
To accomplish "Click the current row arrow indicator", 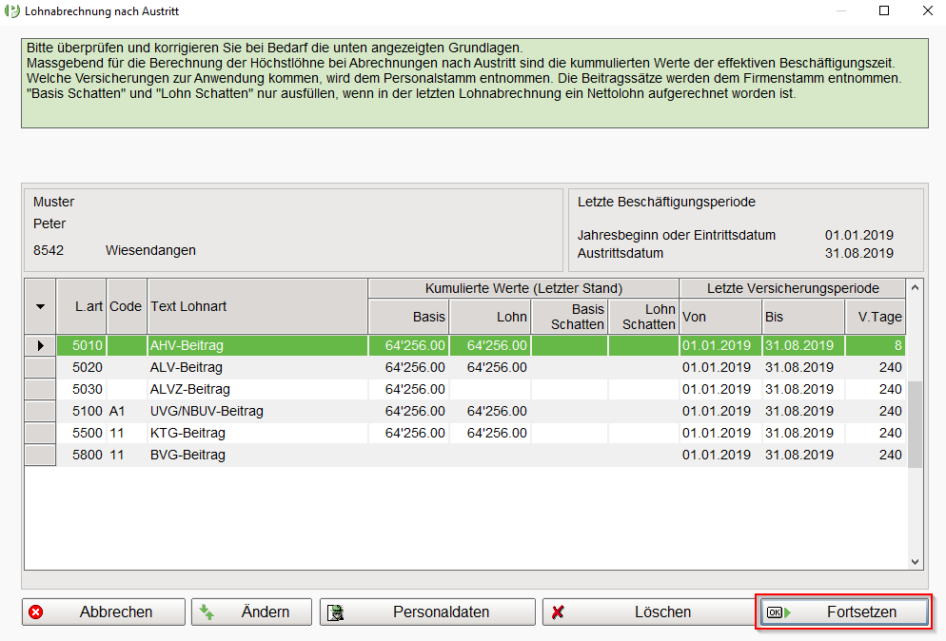I will (x=40, y=345).
